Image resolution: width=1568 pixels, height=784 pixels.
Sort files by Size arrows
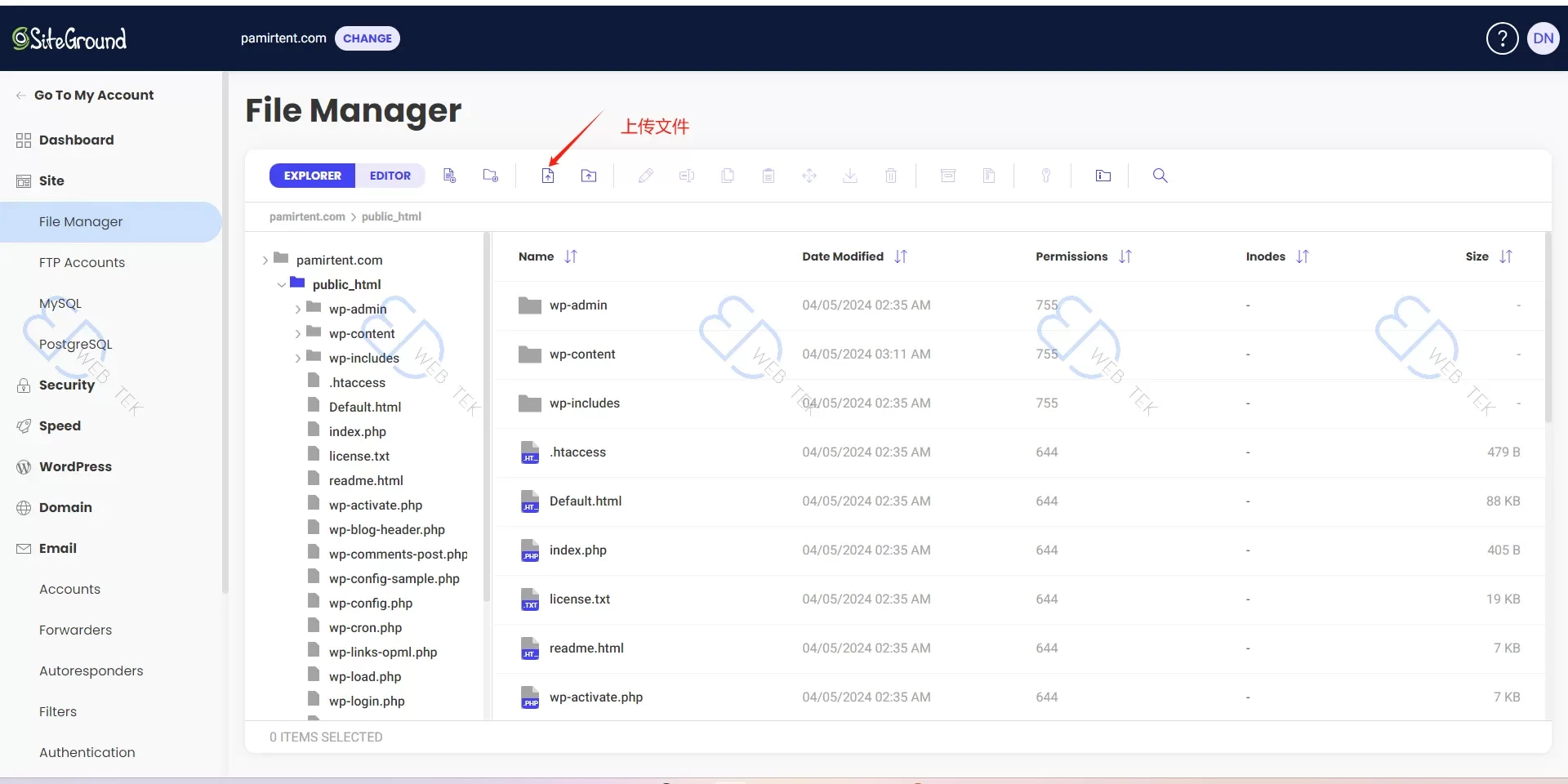(1506, 256)
